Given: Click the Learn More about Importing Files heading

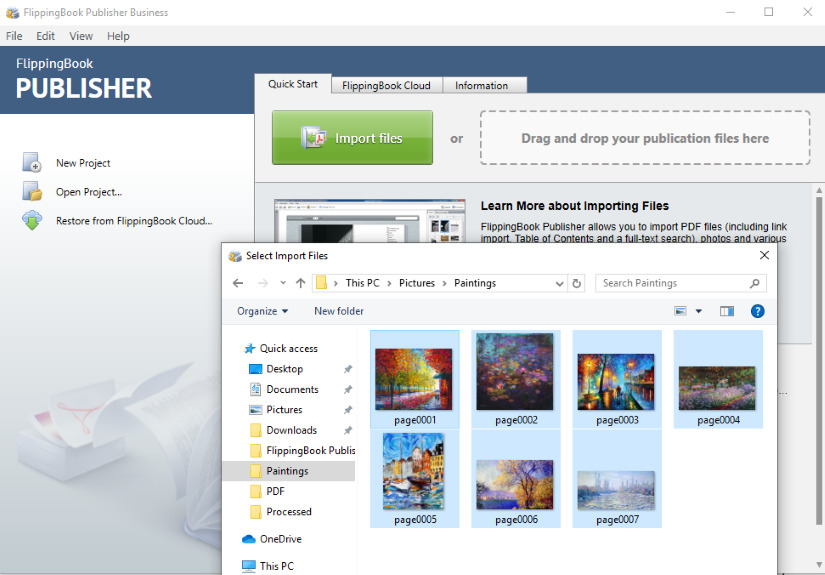Looking at the screenshot, I should pyautogui.click(x=575, y=206).
